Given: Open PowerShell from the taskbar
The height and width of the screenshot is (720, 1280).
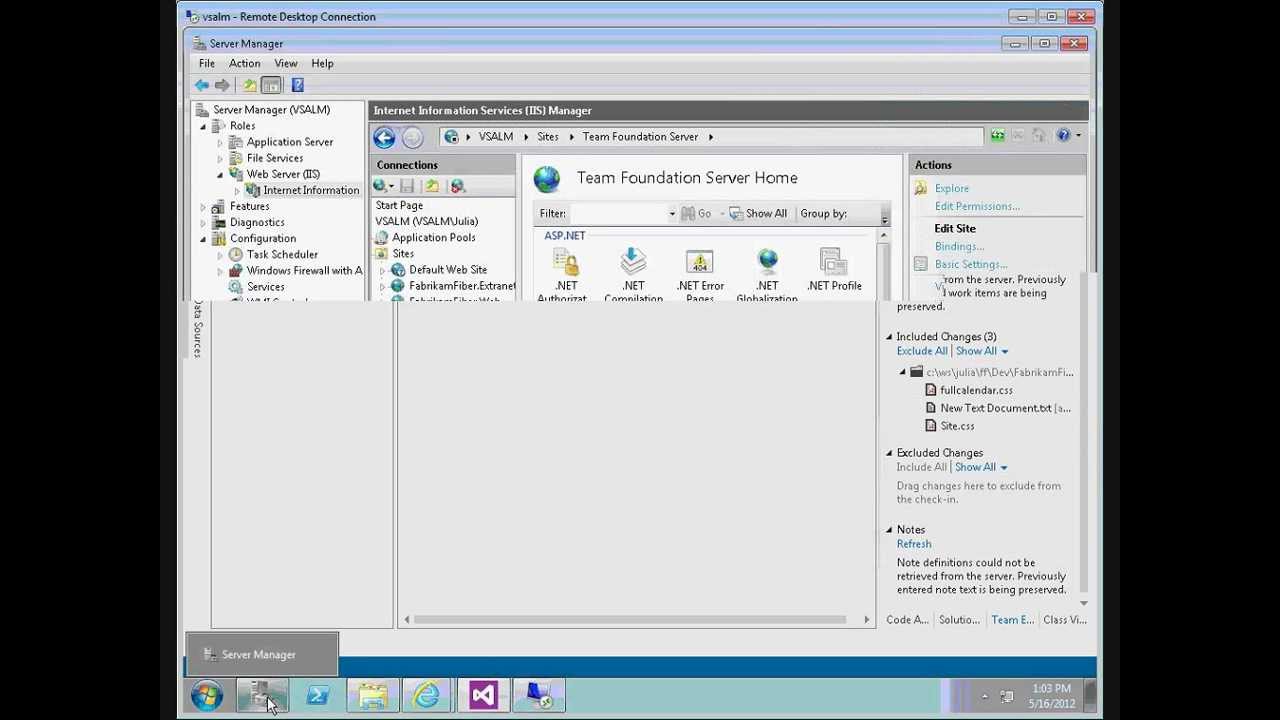Looking at the screenshot, I should coord(317,695).
